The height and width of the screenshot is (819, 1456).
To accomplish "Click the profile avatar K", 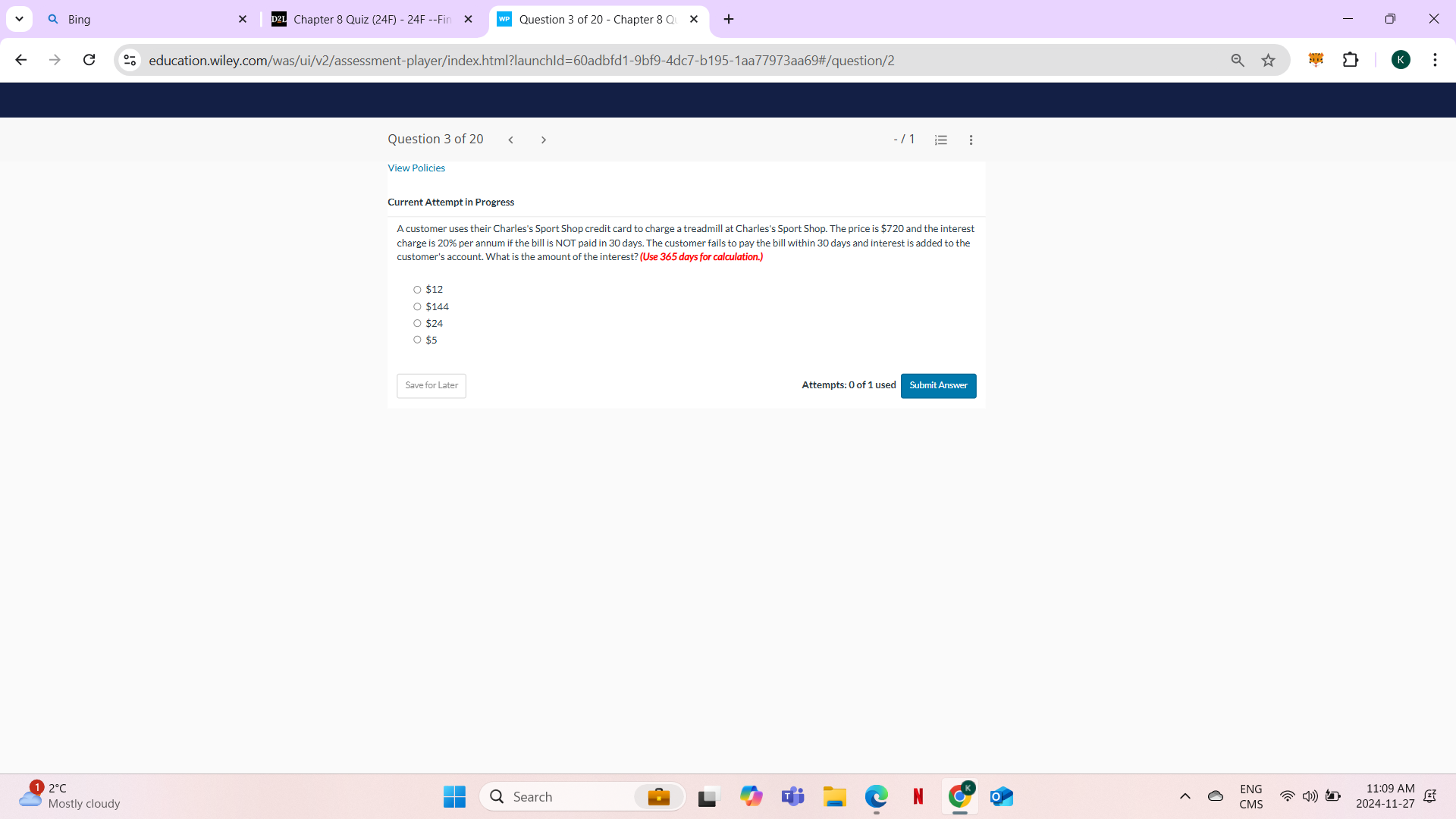I will coord(1401,60).
